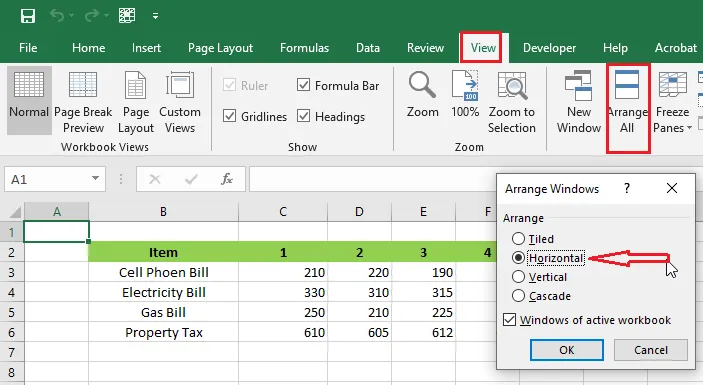Click the cell containing 330
The image size is (703, 385).
[x=283, y=292]
